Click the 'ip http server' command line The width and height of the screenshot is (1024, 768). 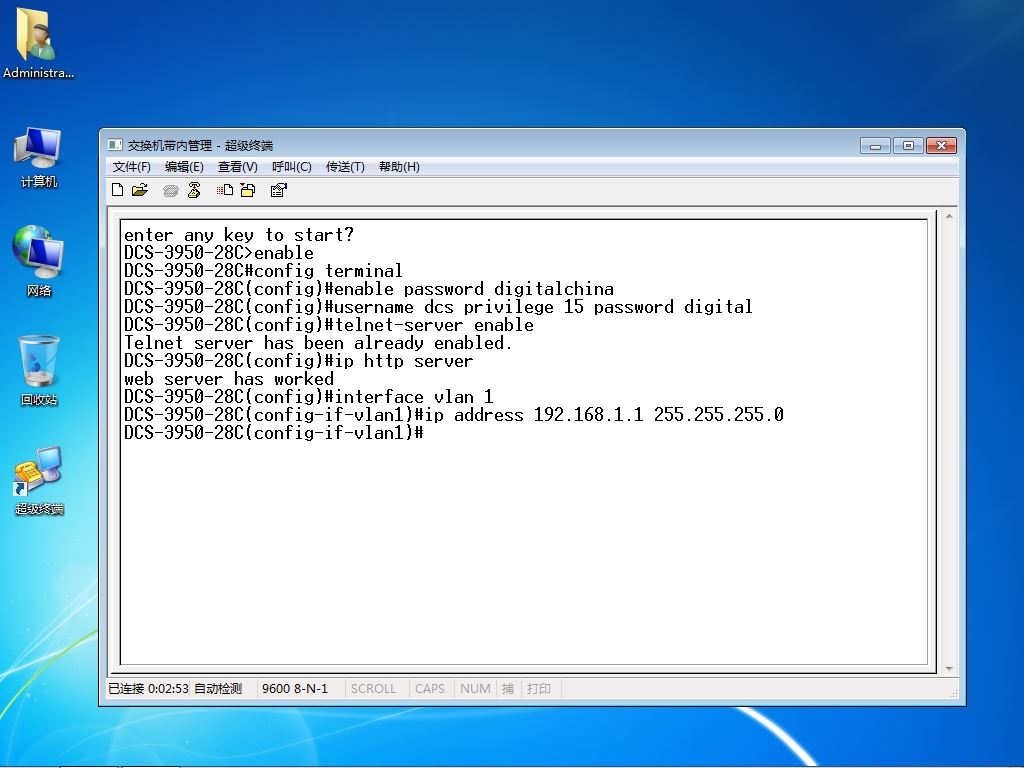[298, 360]
